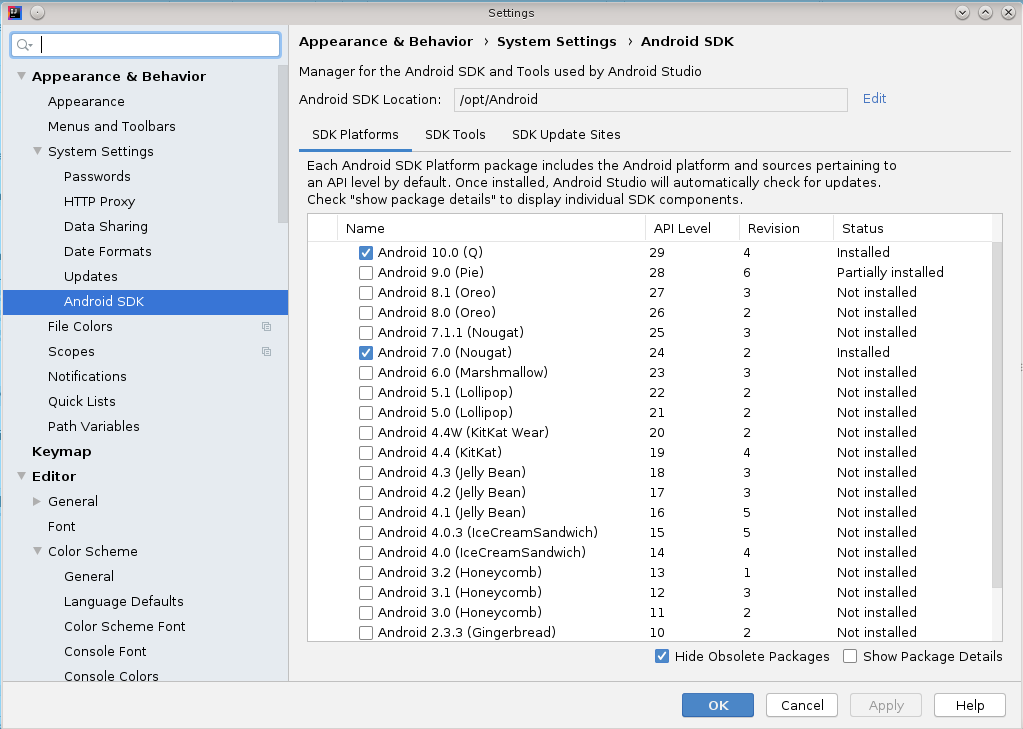Switch to the SDK Tools tab
The height and width of the screenshot is (729, 1023).
tap(455, 134)
